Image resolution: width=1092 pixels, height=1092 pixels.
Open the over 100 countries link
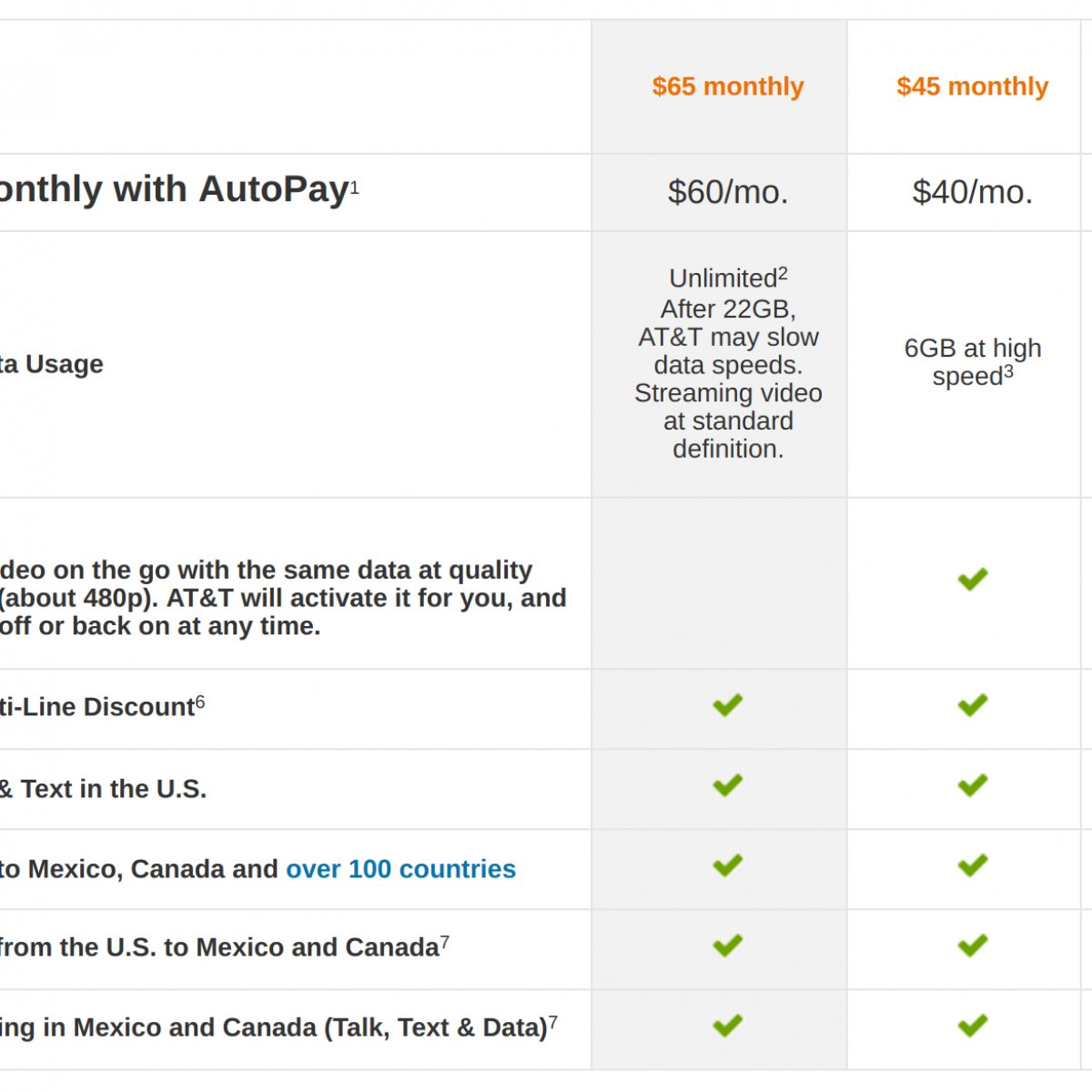[x=400, y=869]
